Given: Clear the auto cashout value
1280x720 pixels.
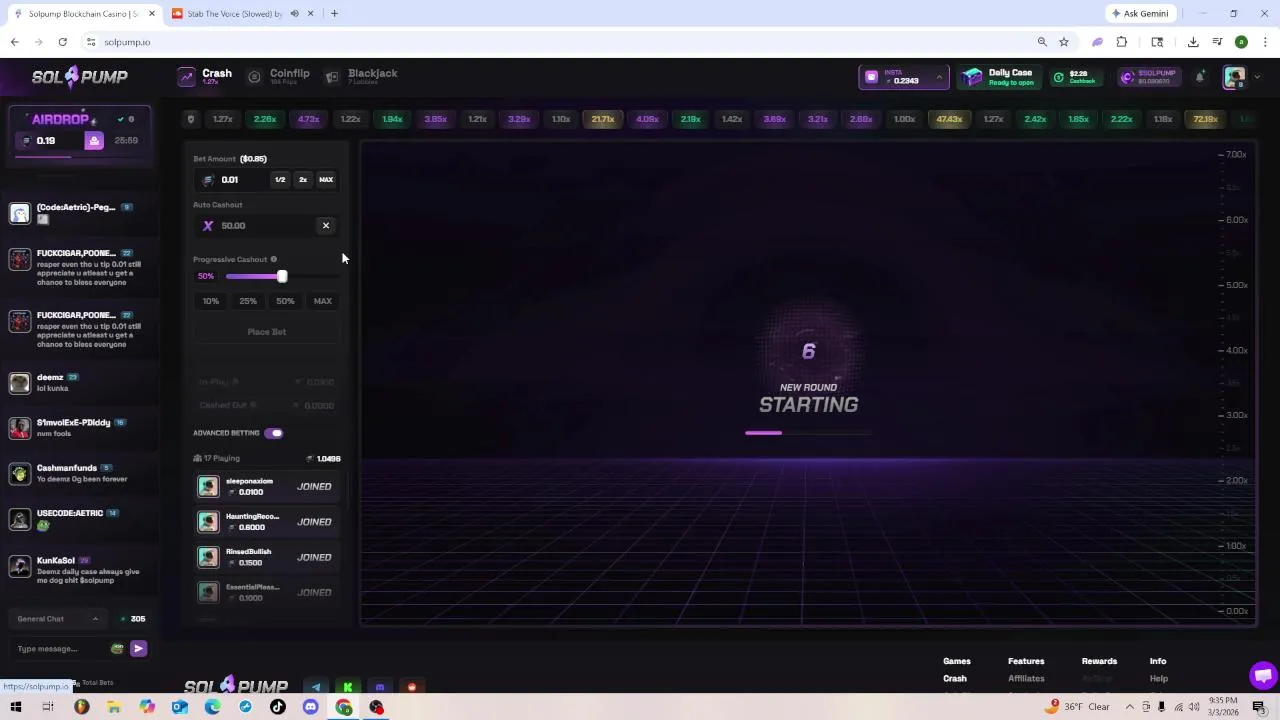Looking at the screenshot, I should pyautogui.click(x=326, y=226).
